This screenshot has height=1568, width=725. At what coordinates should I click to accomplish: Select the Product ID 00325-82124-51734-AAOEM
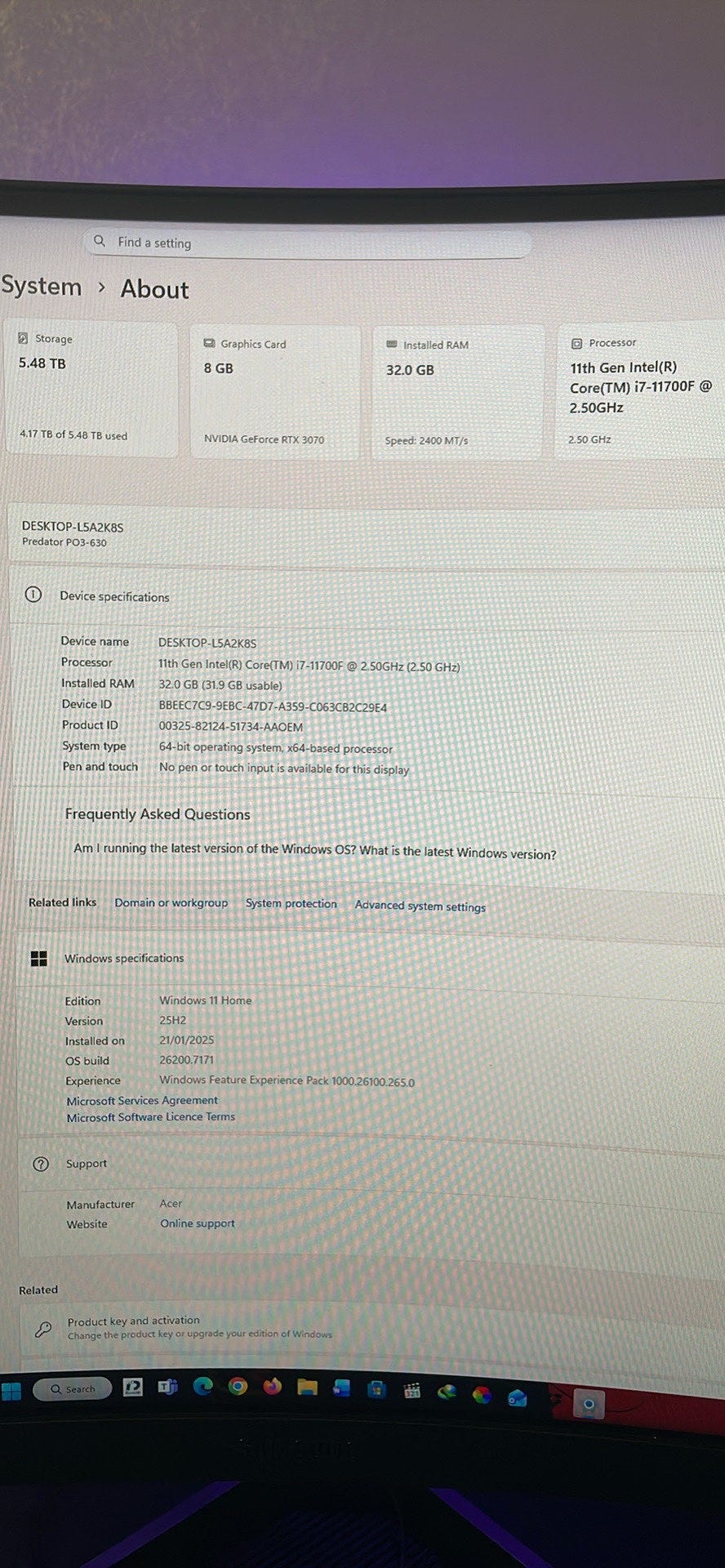pos(230,727)
